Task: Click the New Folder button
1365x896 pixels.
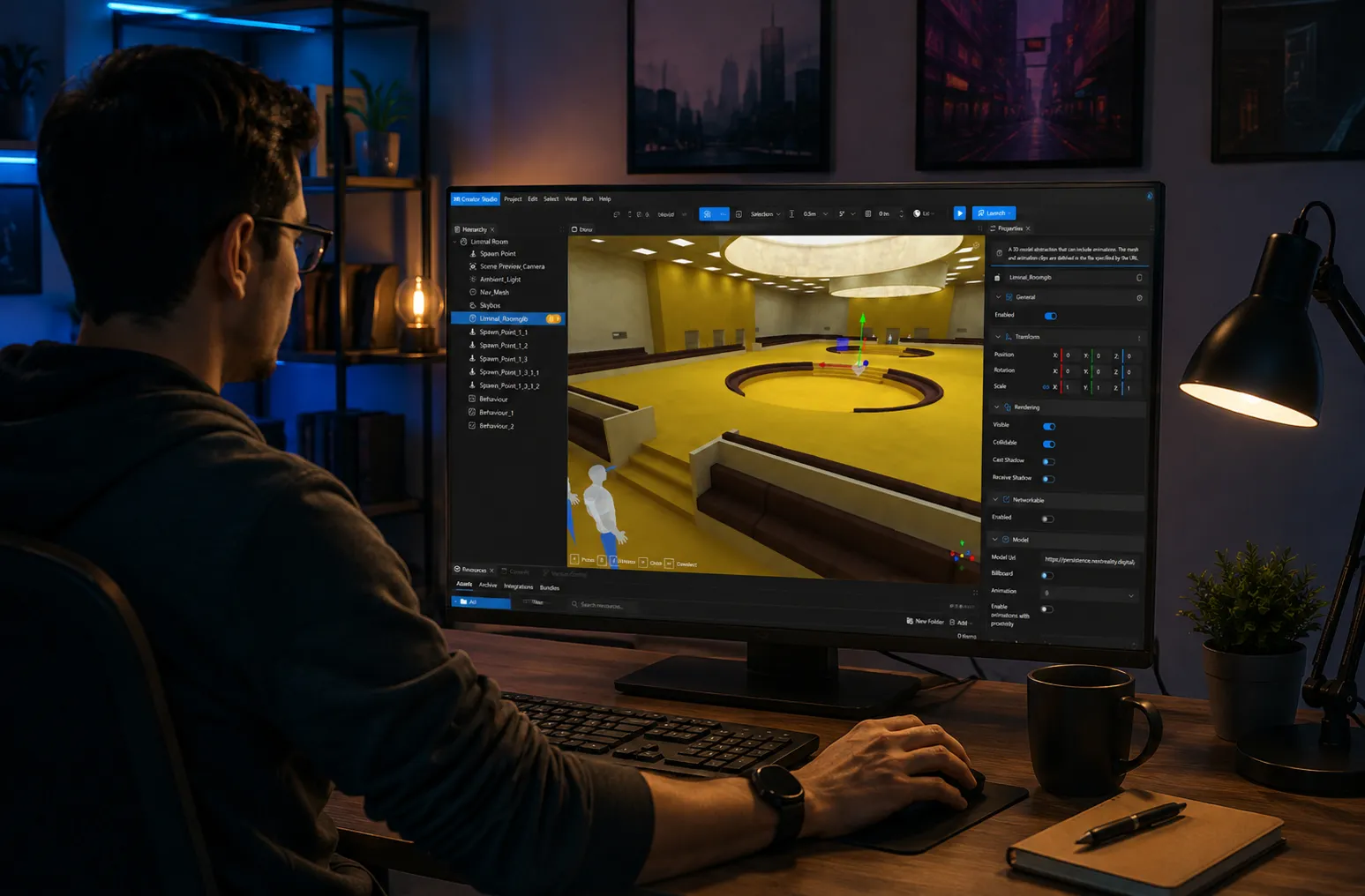Action: tap(925, 622)
